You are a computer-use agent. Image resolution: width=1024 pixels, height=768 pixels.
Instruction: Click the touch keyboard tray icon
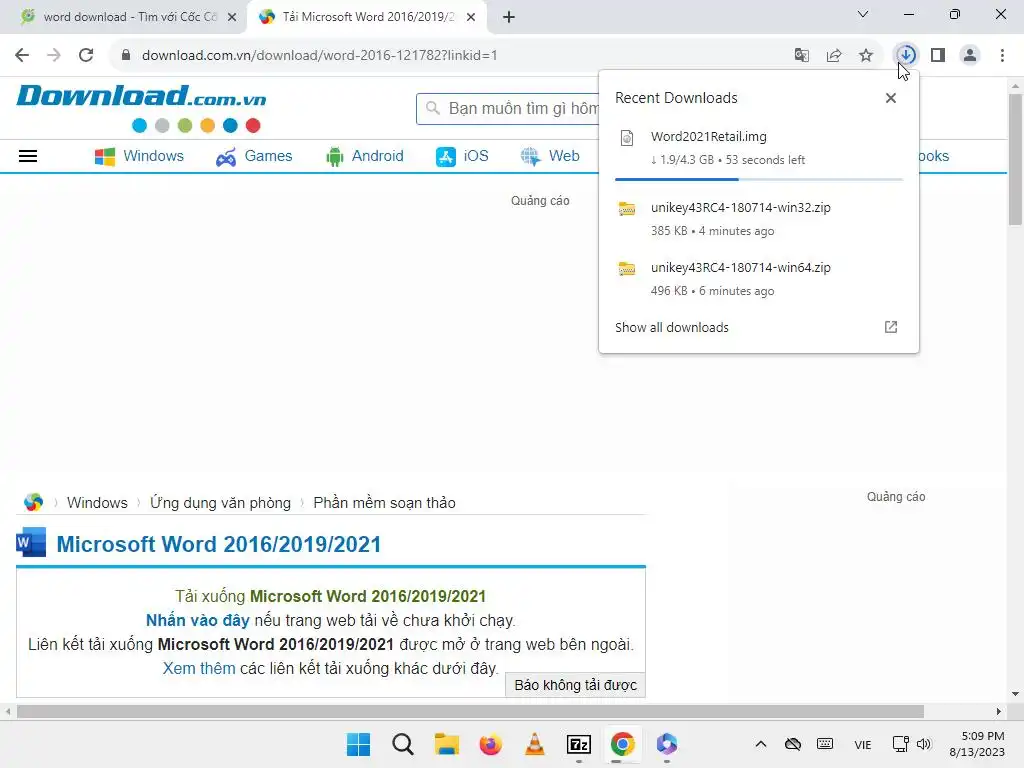click(x=825, y=744)
